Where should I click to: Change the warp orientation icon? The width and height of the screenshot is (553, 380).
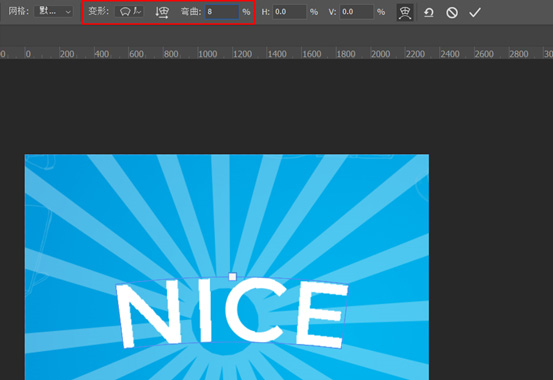(162, 12)
